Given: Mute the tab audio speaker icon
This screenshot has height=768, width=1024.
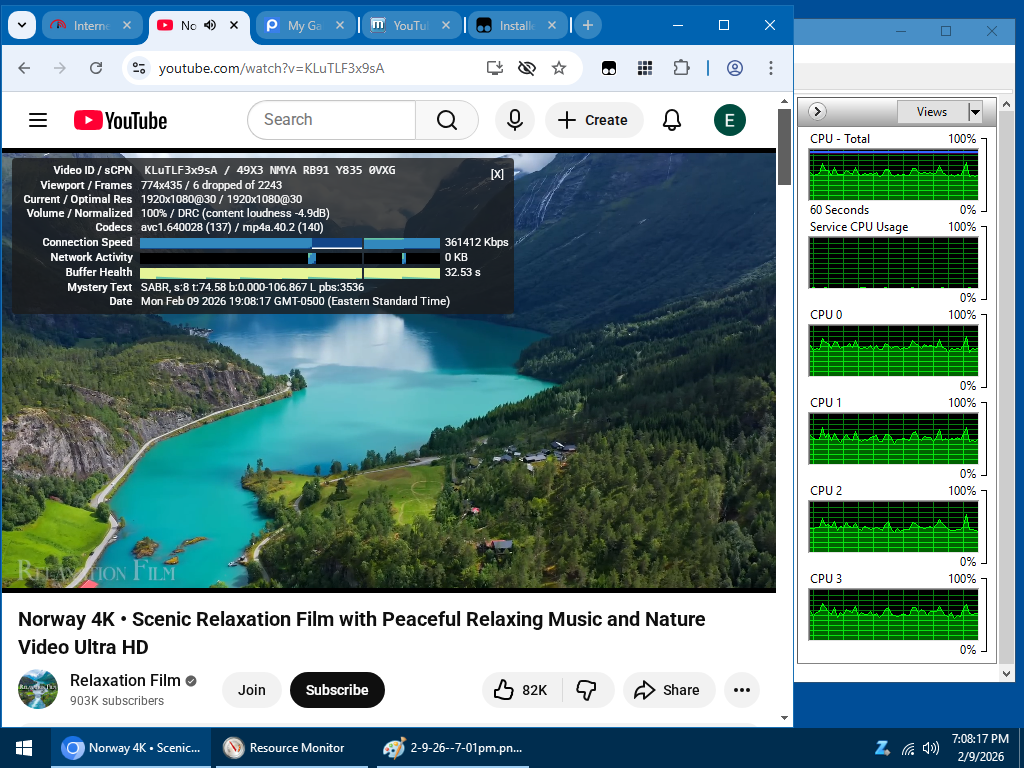Looking at the screenshot, I should (210, 25).
